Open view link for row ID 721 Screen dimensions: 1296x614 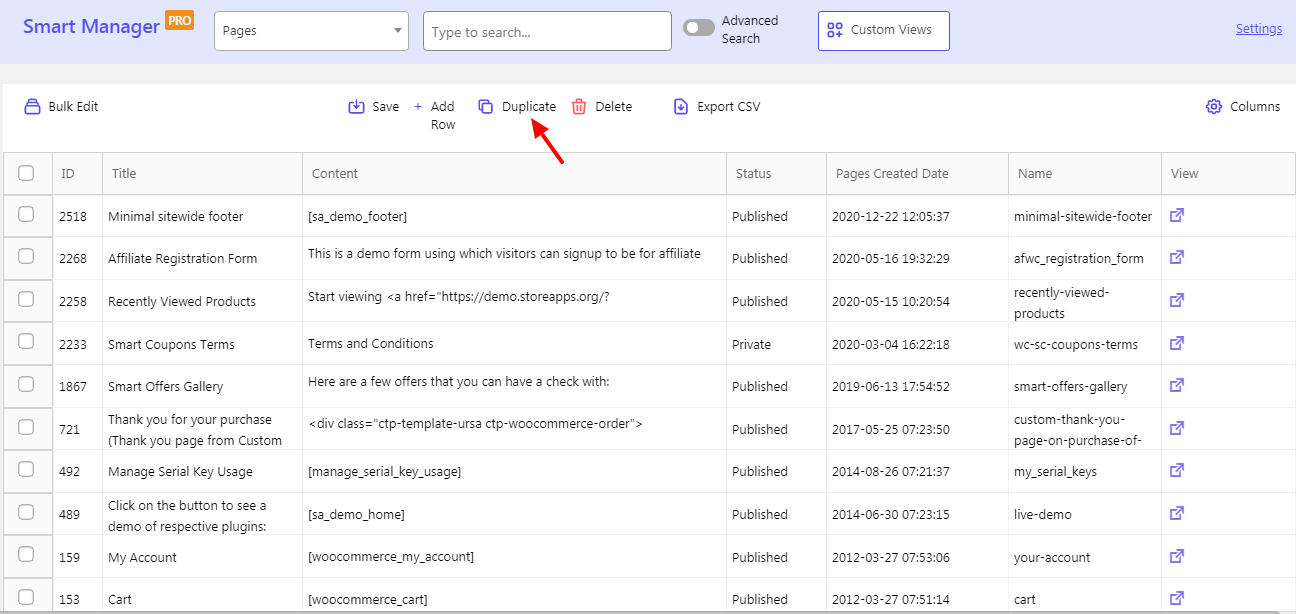[1177, 428]
